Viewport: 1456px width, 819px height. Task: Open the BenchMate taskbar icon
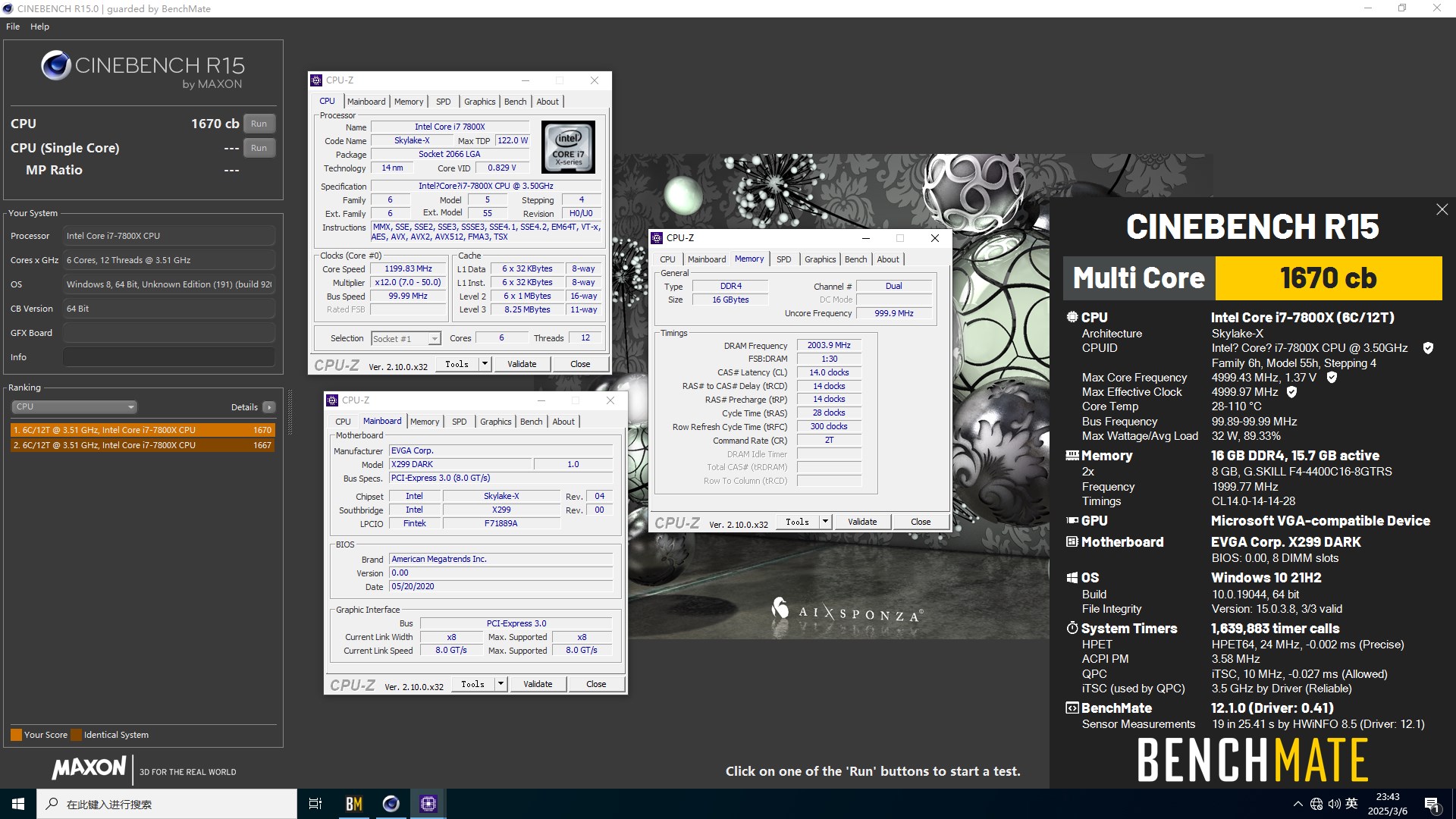[x=353, y=804]
